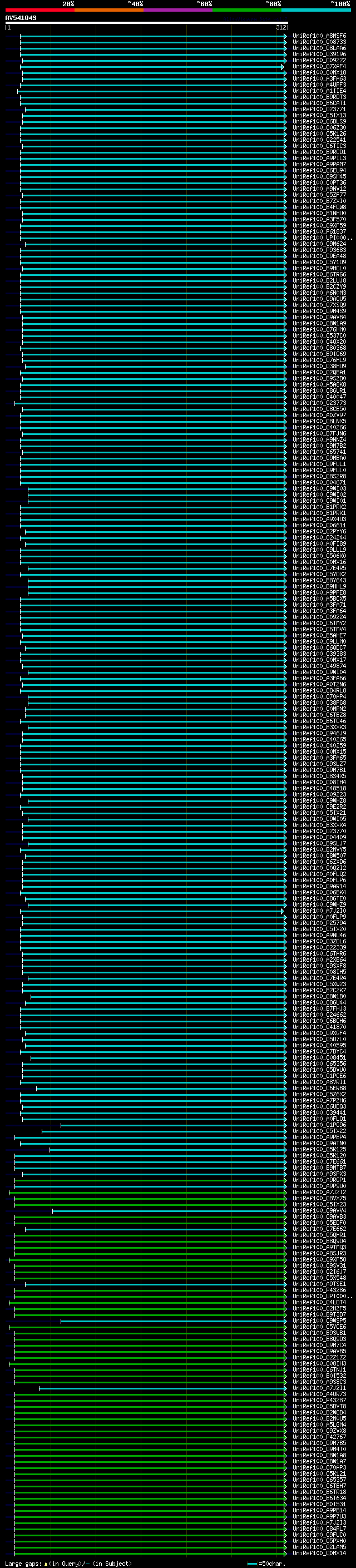Click the UniRef100_Q41870 hit
Image resolution: width=356 pixels, height=1568 pixels.
coord(319,1027)
